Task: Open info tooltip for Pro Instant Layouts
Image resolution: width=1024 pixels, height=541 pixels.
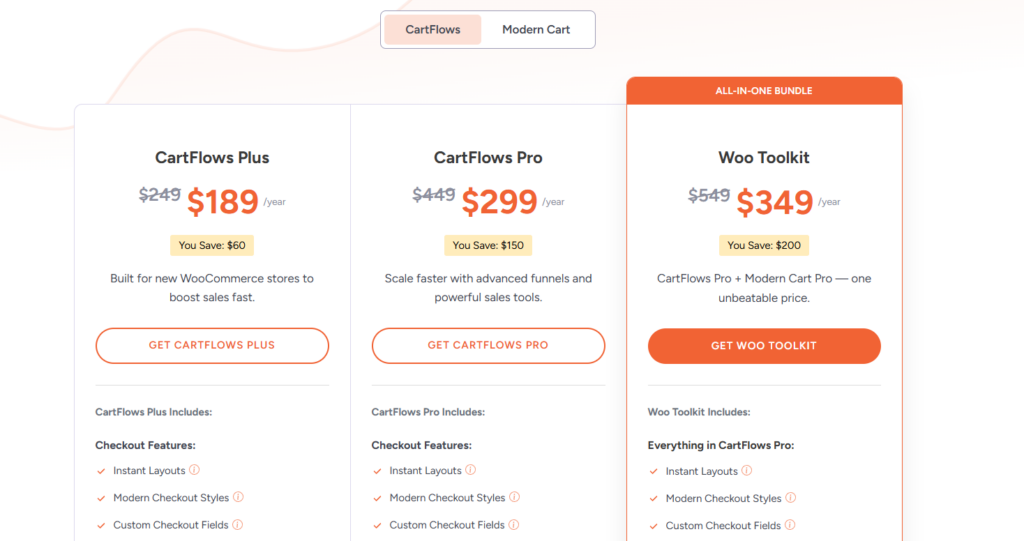Action: [471, 470]
